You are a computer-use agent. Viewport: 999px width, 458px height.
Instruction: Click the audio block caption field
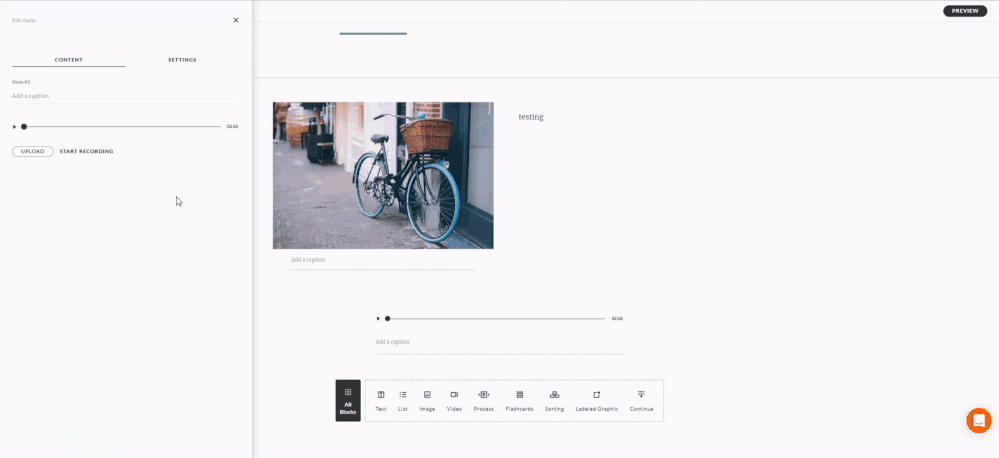click(x=500, y=343)
